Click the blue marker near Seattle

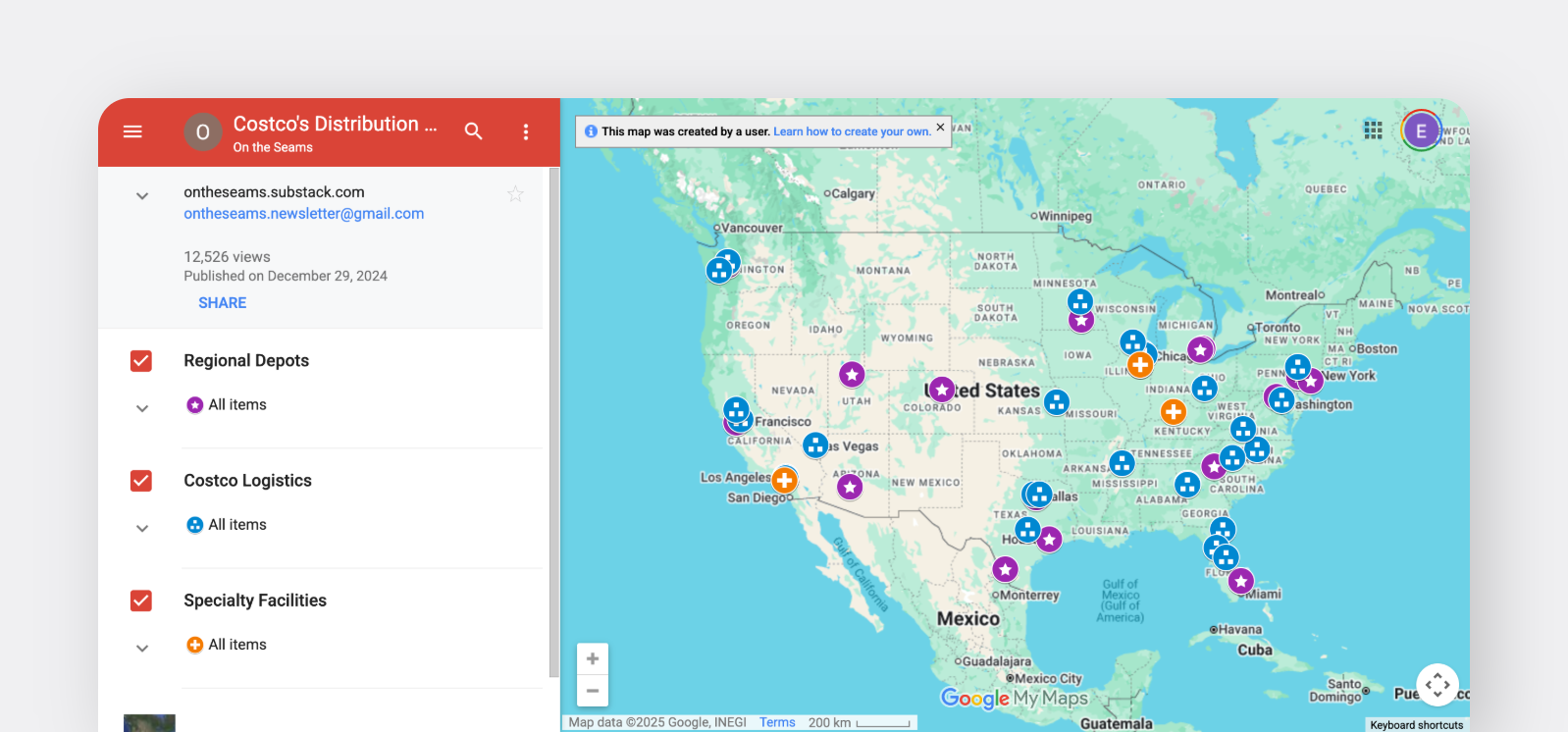tap(719, 271)
